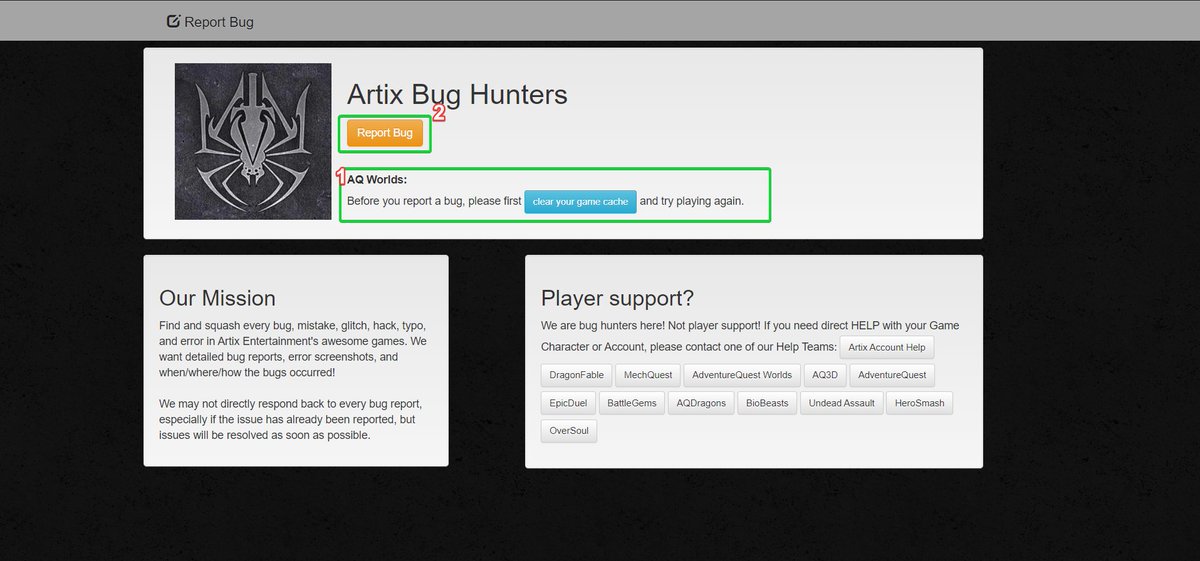Image resolution: width=1200 pixels, height=561 pixels.
Task: Open the BattleGems help button
Action: (x=633, y=403)
